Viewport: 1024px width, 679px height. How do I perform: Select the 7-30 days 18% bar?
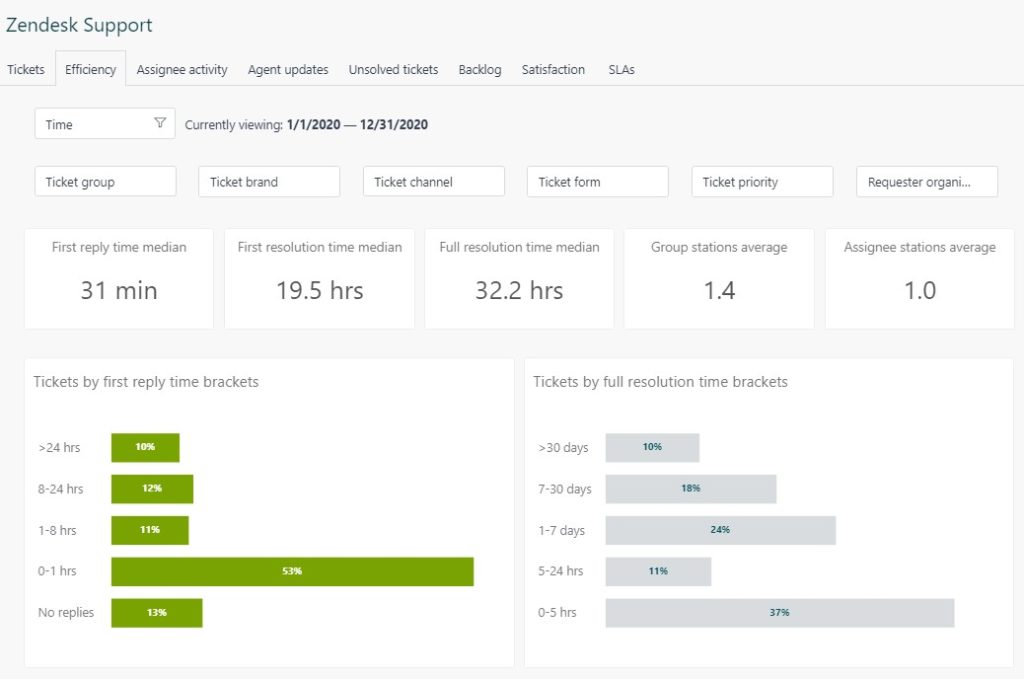point(691,489)
